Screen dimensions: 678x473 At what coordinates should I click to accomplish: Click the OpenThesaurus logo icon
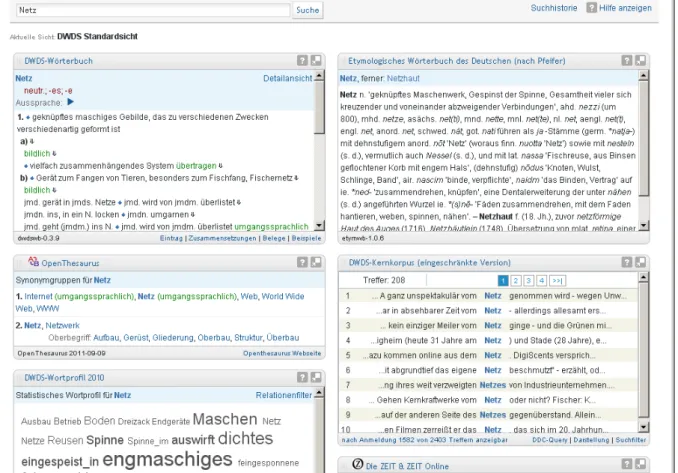(x=33, y=262)
